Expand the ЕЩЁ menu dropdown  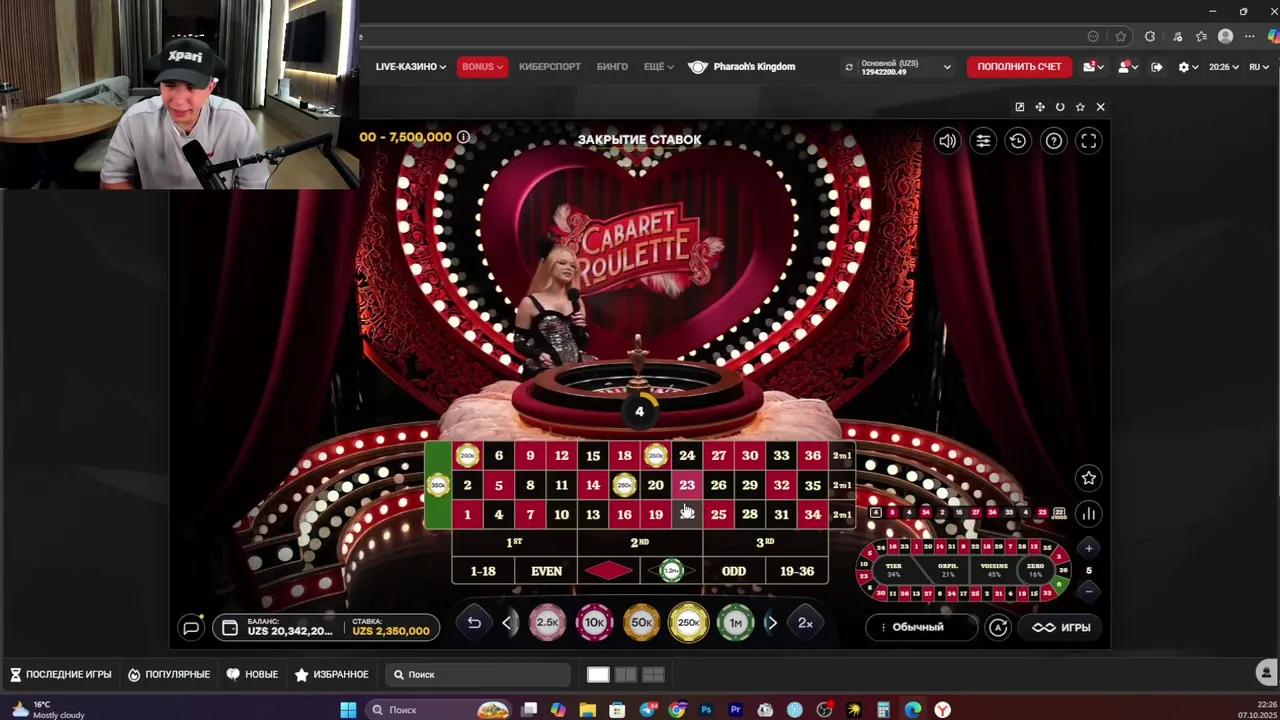[x=659, y=67]
